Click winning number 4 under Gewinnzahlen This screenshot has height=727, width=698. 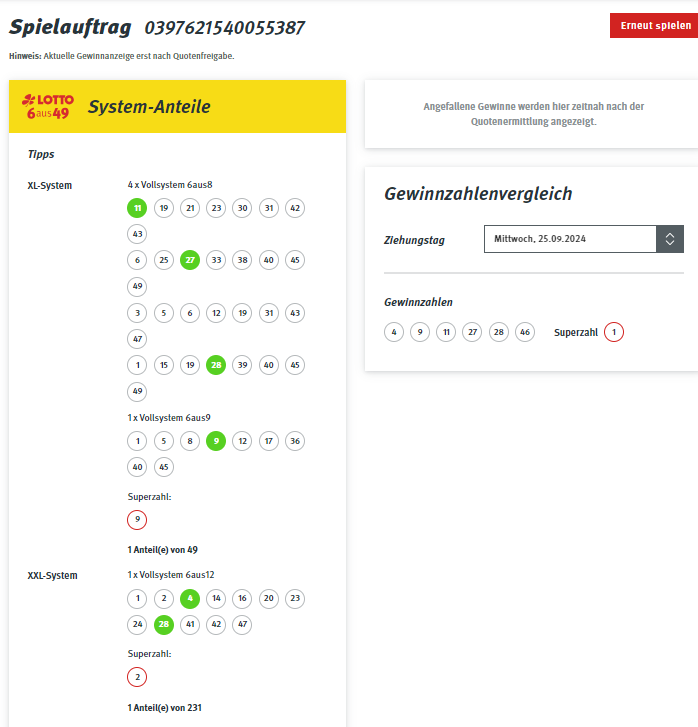pos(394,332)
